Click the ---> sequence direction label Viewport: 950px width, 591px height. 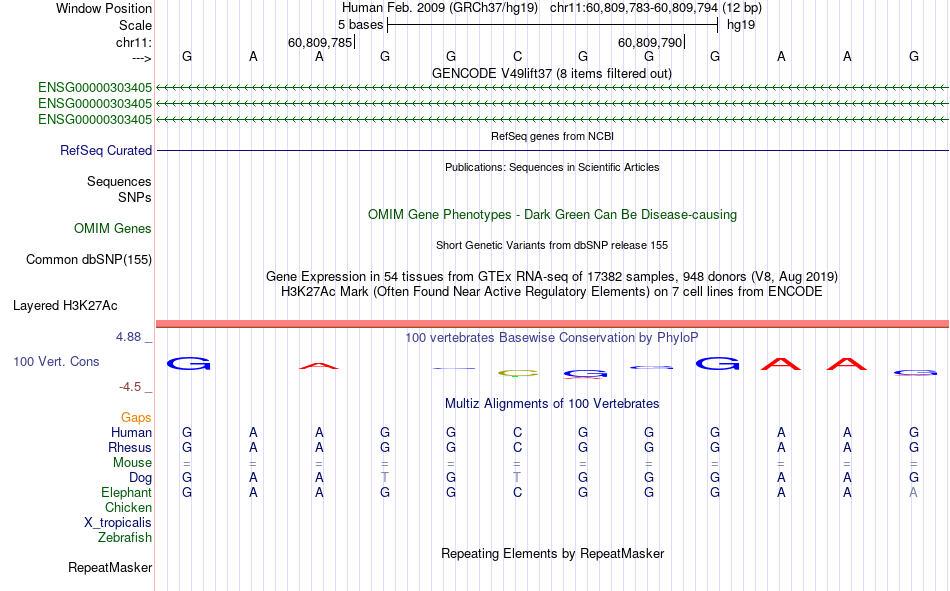142,58
